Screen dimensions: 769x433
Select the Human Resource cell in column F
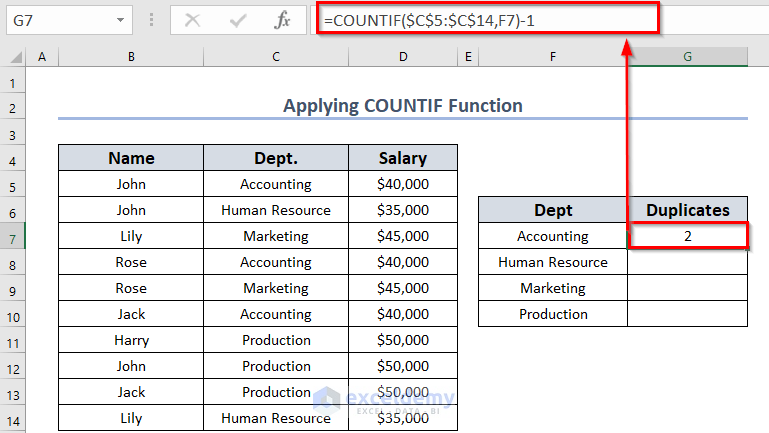click(553, 262)
